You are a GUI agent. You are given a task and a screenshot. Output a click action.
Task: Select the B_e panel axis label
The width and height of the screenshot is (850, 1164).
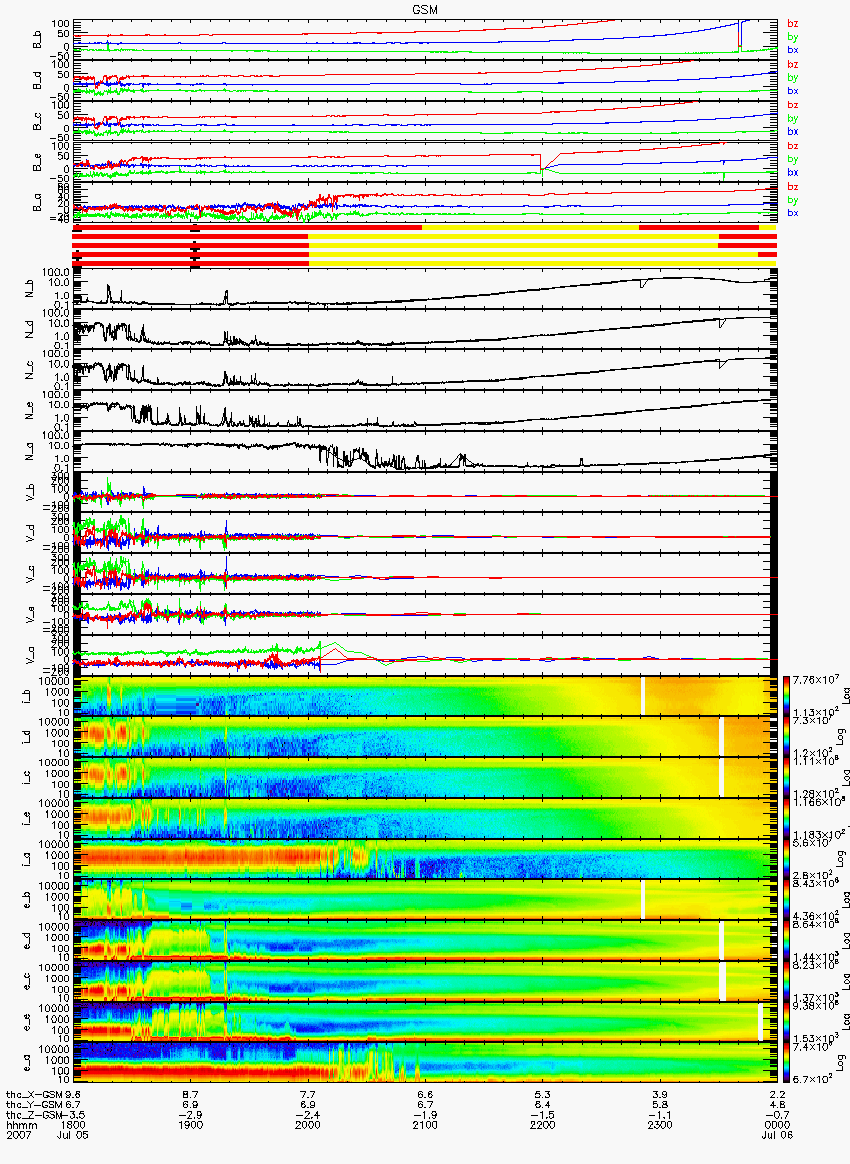click(38, 163)
